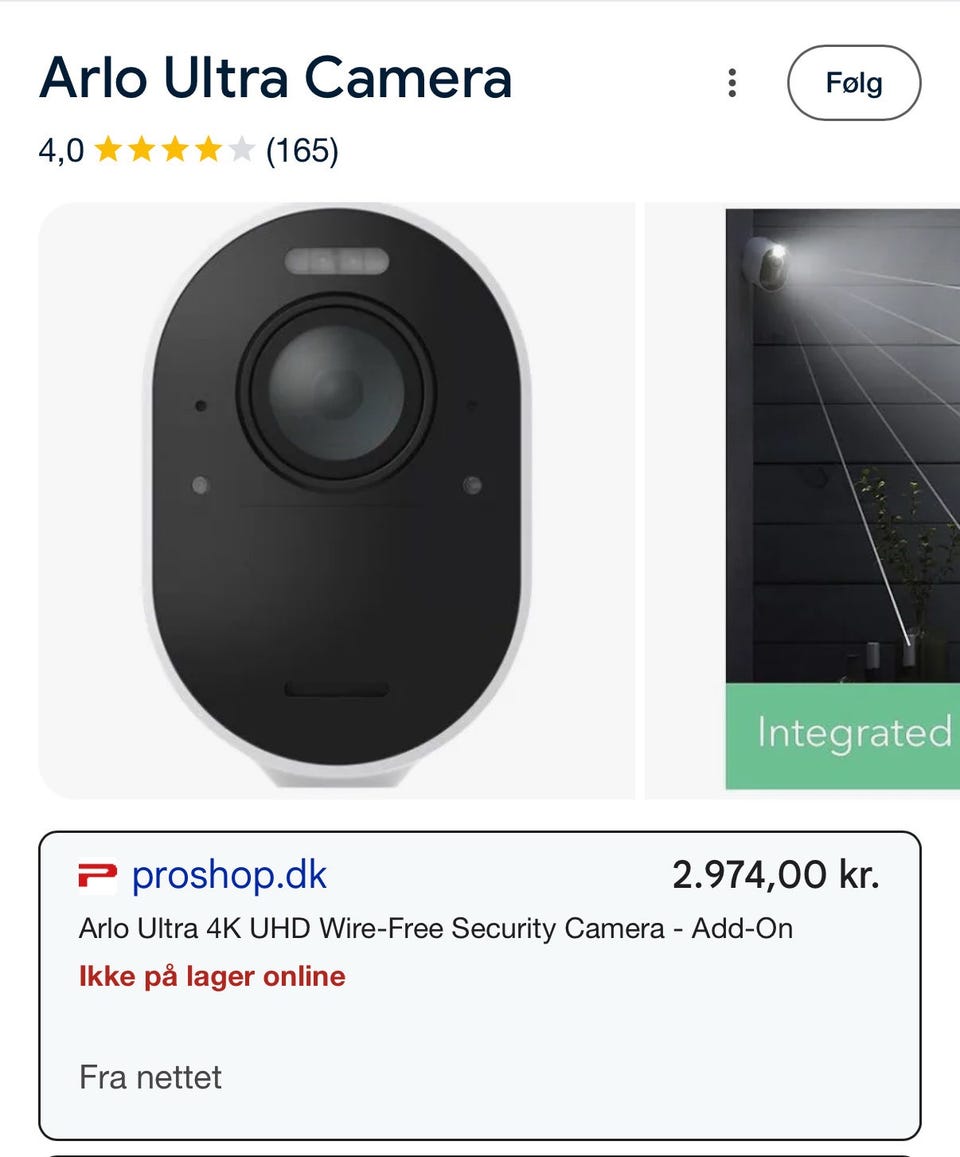Viewport: 960px width, 1157px height.
Task: Click the Ikke på lager online status
Action: click(x=212, y=976)
